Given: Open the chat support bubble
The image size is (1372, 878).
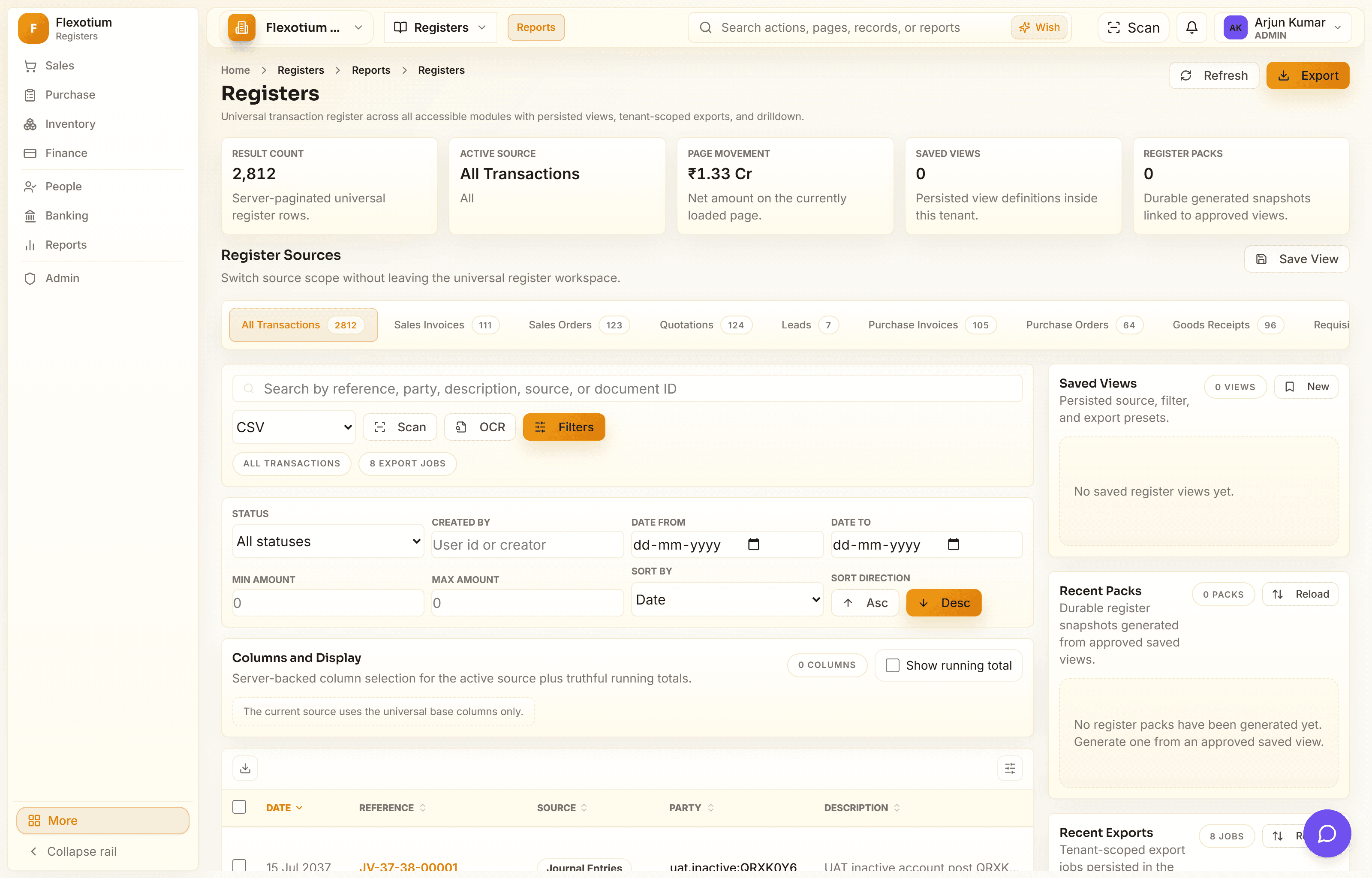Looking at the screenshot, I should click(1327, 833).
